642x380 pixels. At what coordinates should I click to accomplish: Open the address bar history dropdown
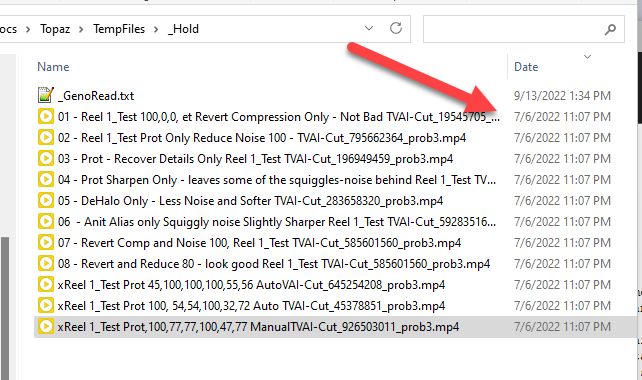coord(369,28)
